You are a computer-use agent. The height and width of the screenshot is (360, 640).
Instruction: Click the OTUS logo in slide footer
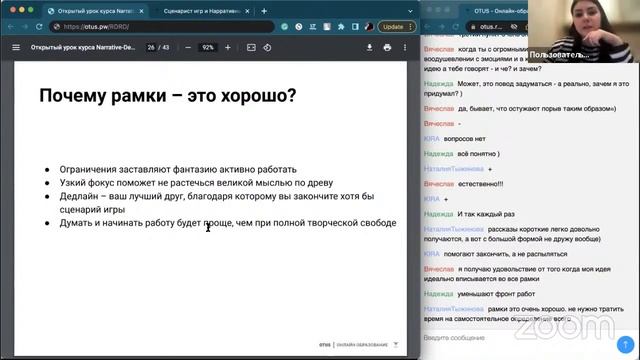pyautogui.click(x=325, y=345)
